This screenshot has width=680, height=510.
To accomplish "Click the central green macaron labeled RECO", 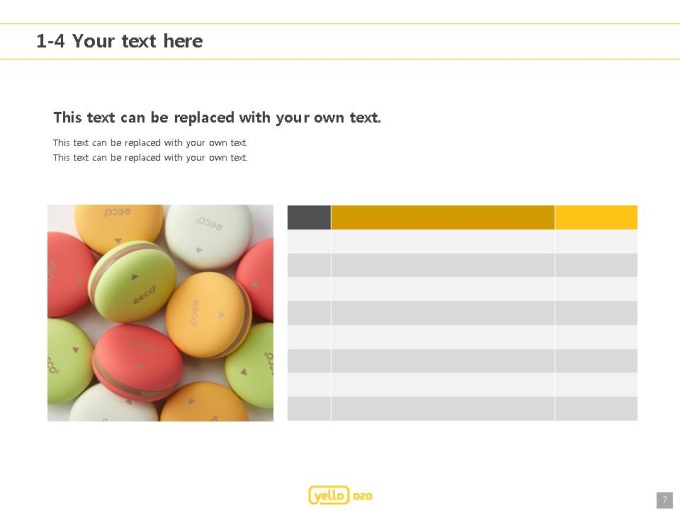I will pos(132,281).
